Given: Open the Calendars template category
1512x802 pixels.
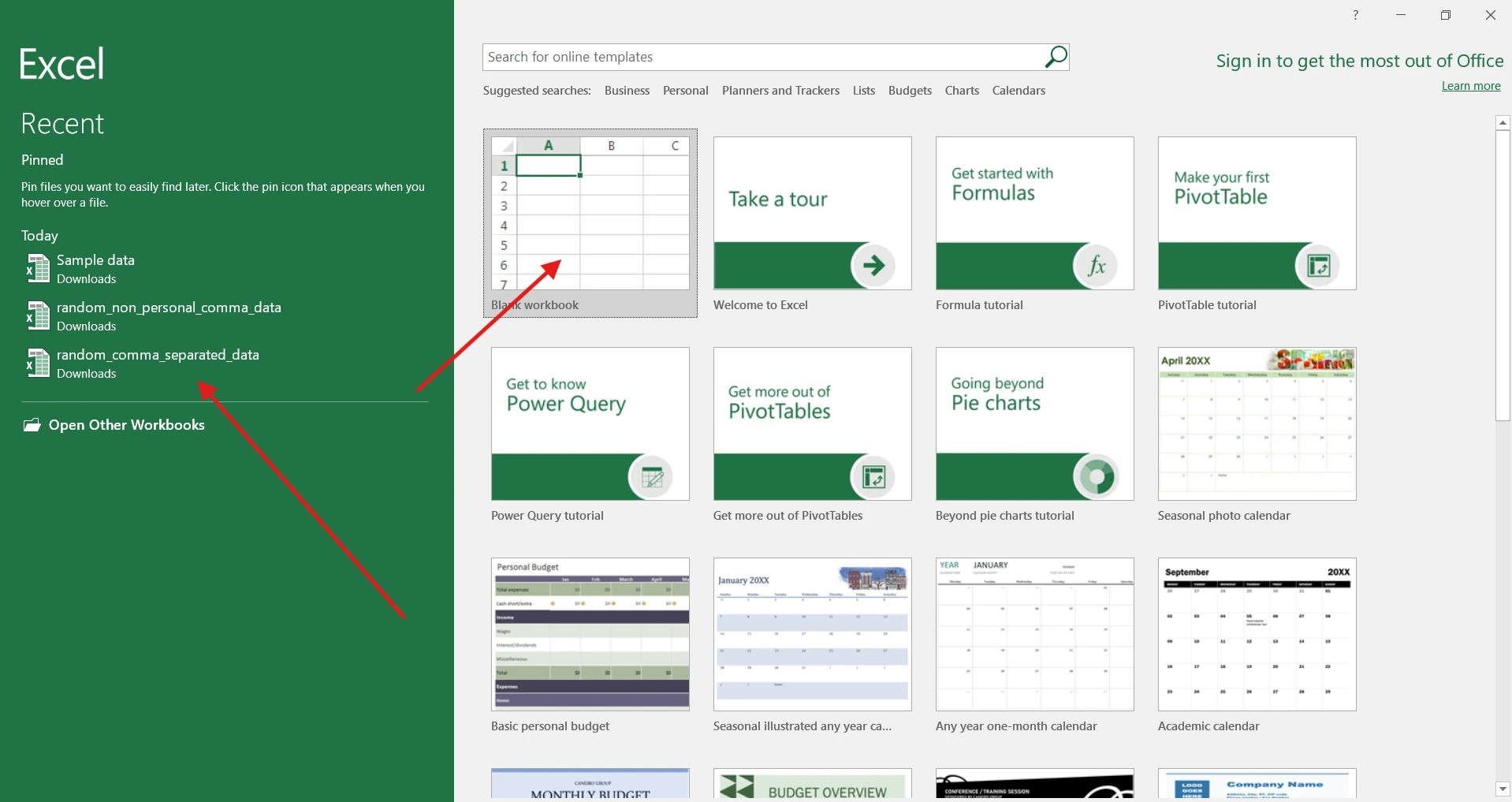Looking at the screenshot, I should tap(1018, 90).
